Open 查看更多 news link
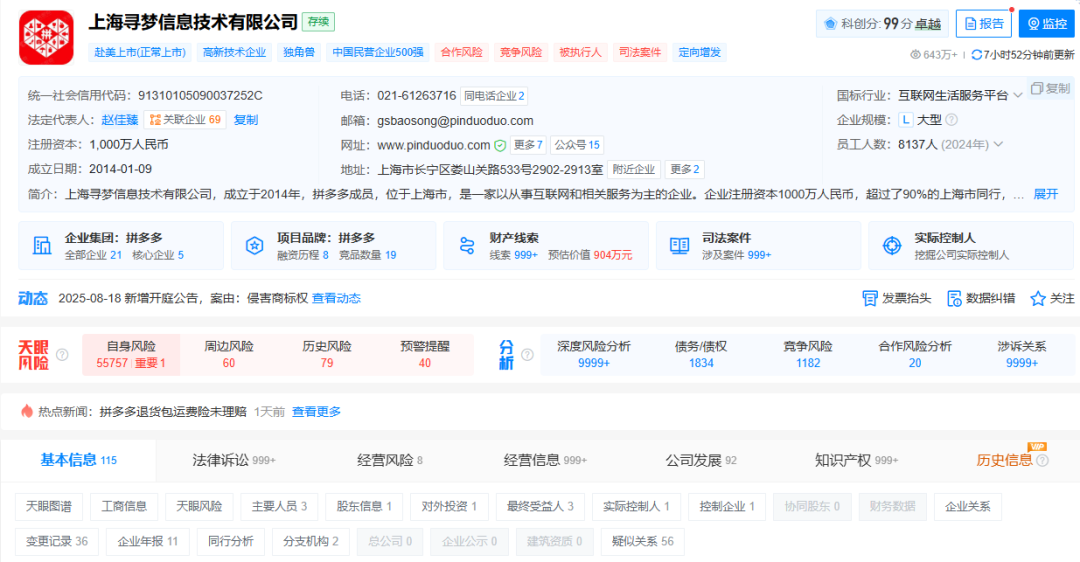Screen dimensions: 1080x562 tap(316, 412)
